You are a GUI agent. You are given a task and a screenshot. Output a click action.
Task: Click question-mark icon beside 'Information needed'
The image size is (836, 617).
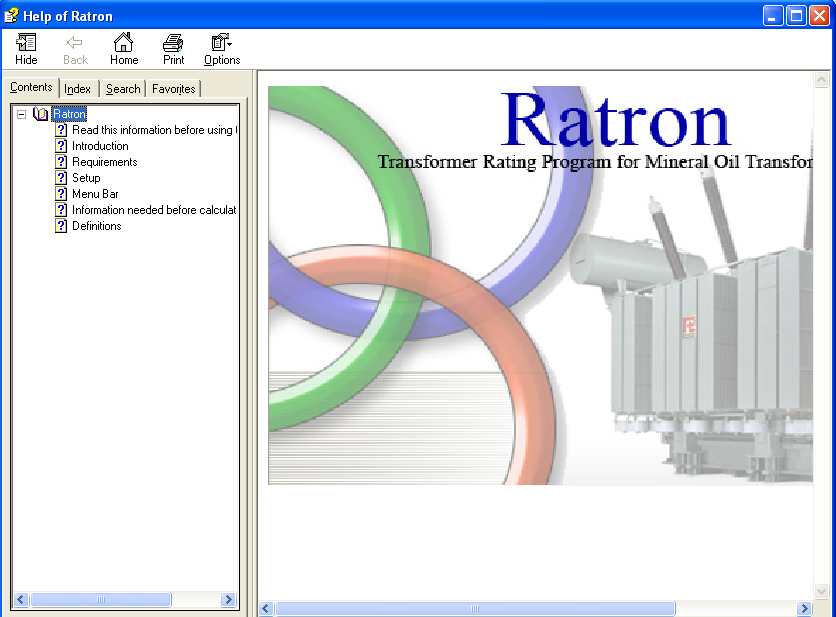(61, 210)
